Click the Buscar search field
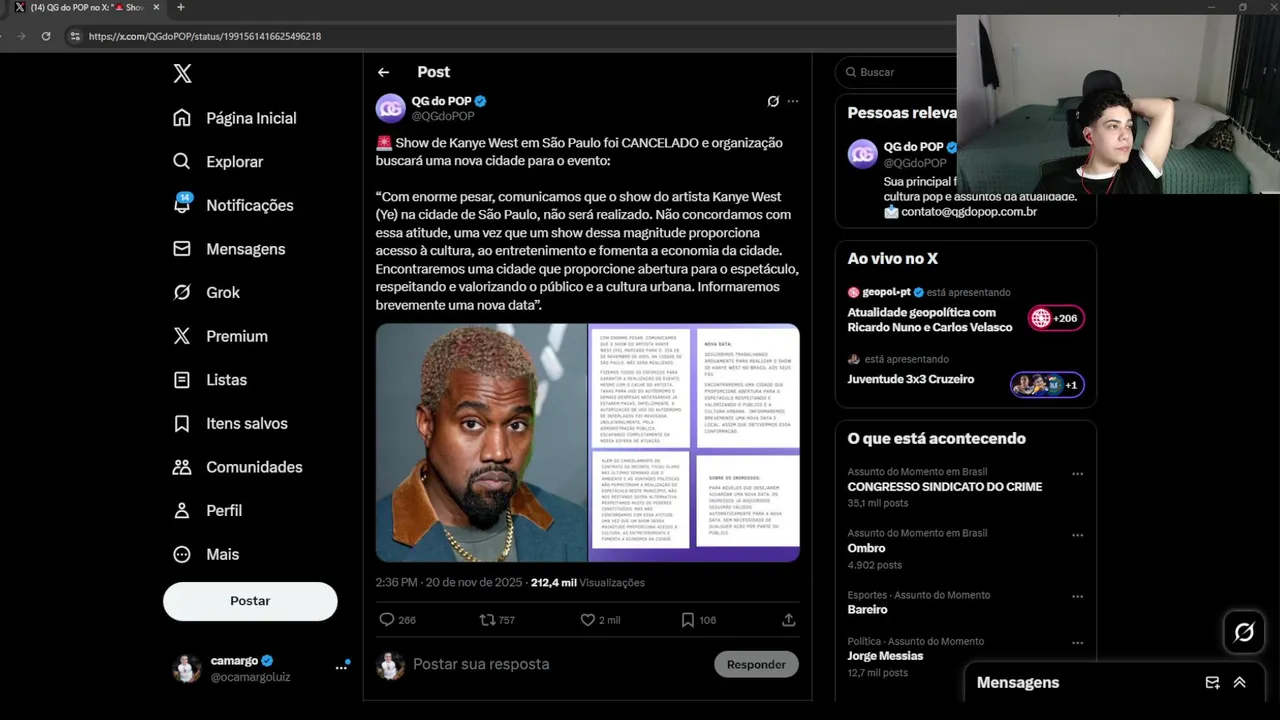Image resolution: width=1280 pixels, height=720 pixels. point(897,72)
